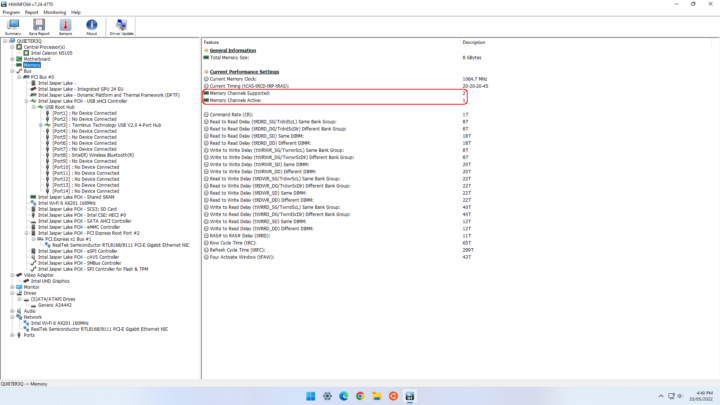Click the [Port1] USB plug icon
720x405 pixels.
(x=47, y=113)
